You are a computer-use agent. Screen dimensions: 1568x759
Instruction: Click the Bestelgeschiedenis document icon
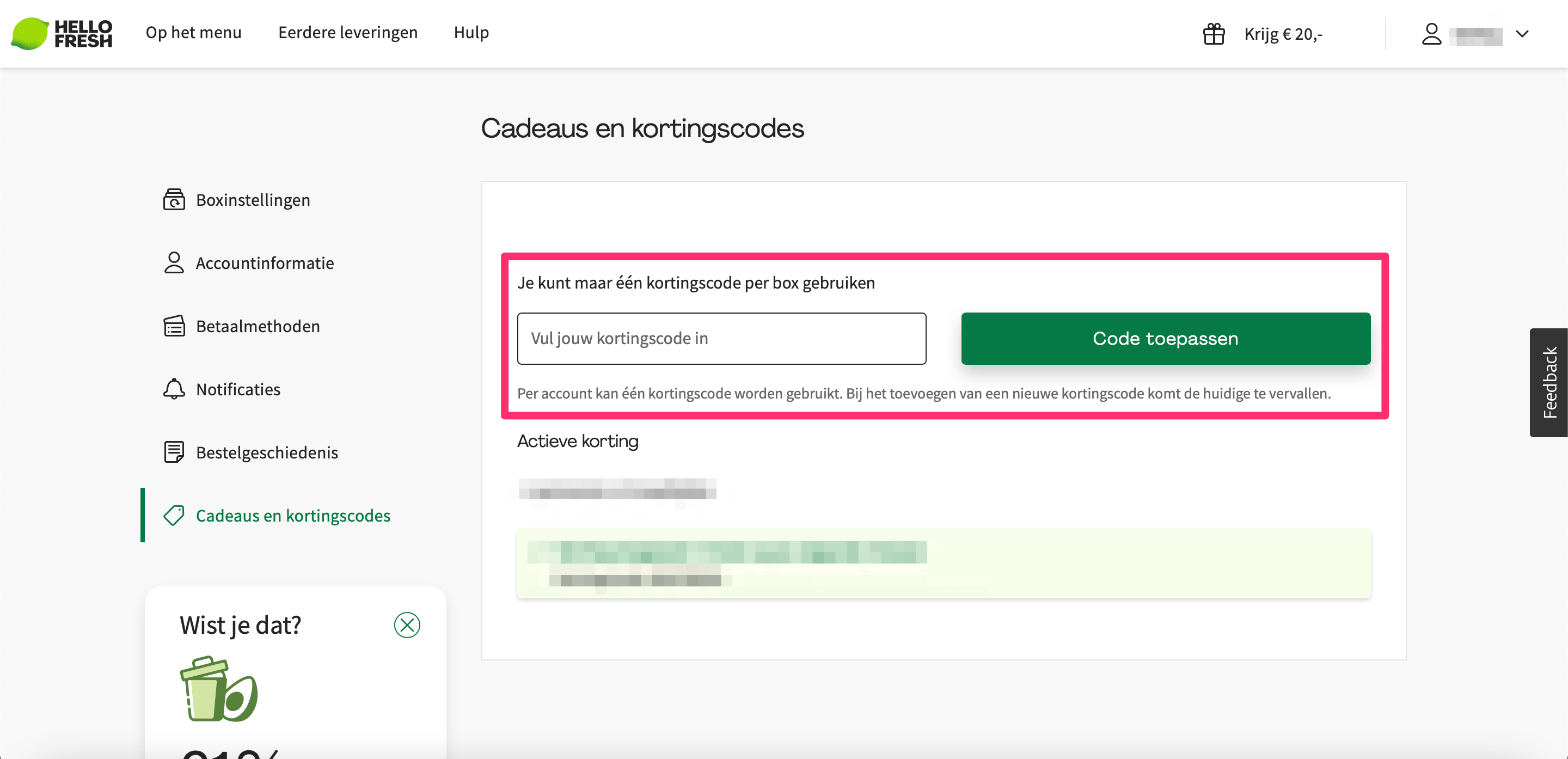pos(174,452)
